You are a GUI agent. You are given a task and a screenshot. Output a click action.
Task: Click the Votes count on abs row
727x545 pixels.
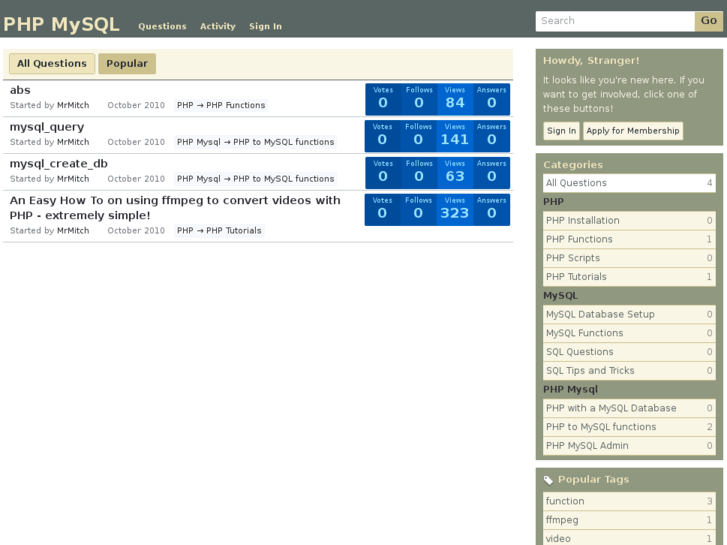click(x=383, y=99)
